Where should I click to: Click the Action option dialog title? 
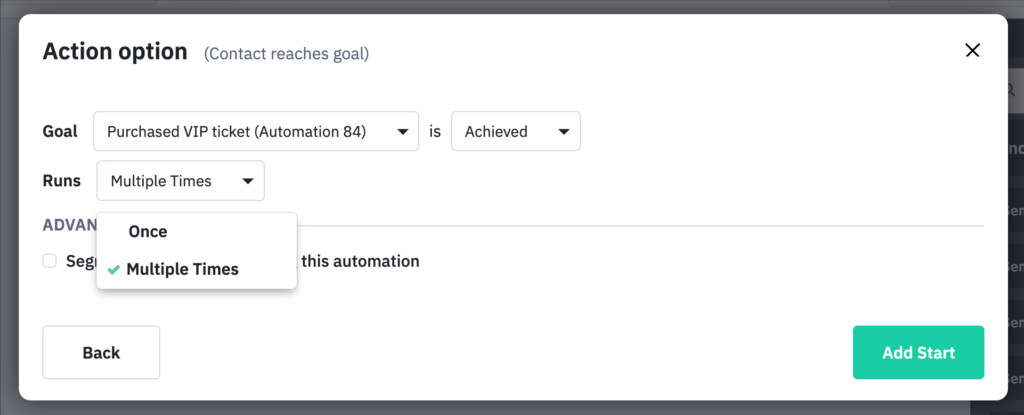(x=115, y=52)
